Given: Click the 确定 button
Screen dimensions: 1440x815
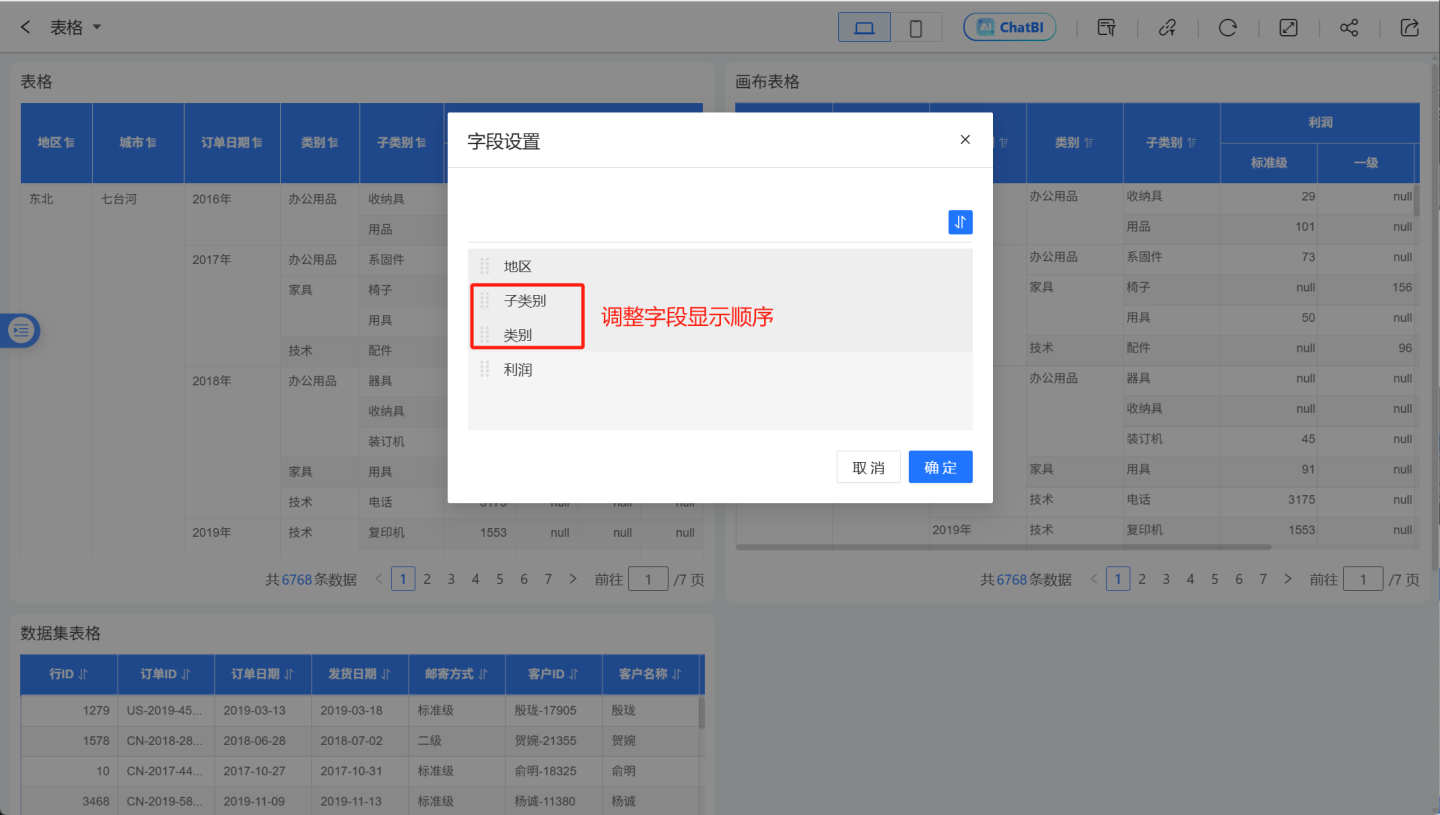Looking at the screenshot, I should [x=940, y=467].
